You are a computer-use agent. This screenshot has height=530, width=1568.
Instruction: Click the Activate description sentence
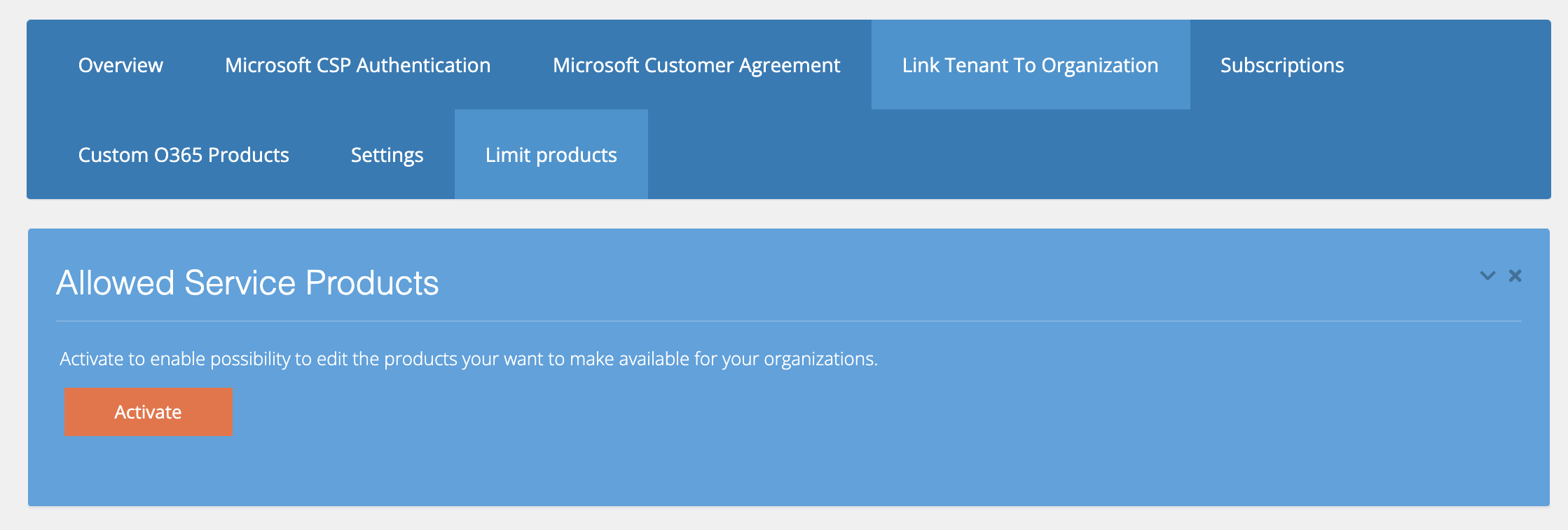coord(468,359)
